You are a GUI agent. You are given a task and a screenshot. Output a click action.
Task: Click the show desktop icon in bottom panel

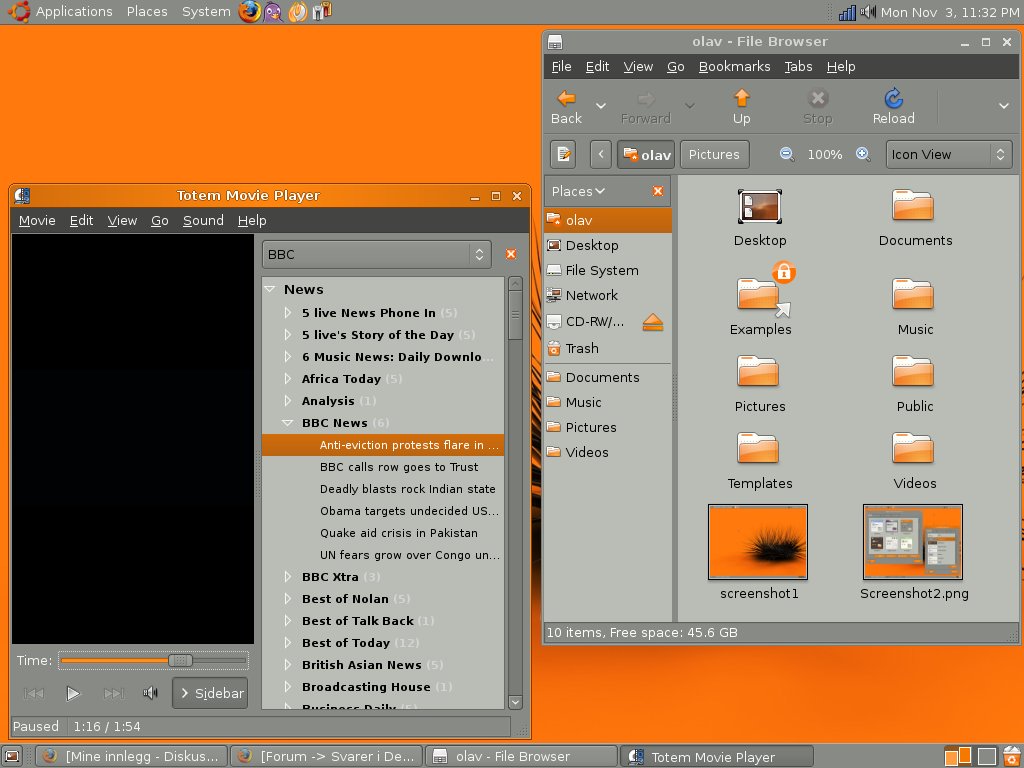[13, 756]
